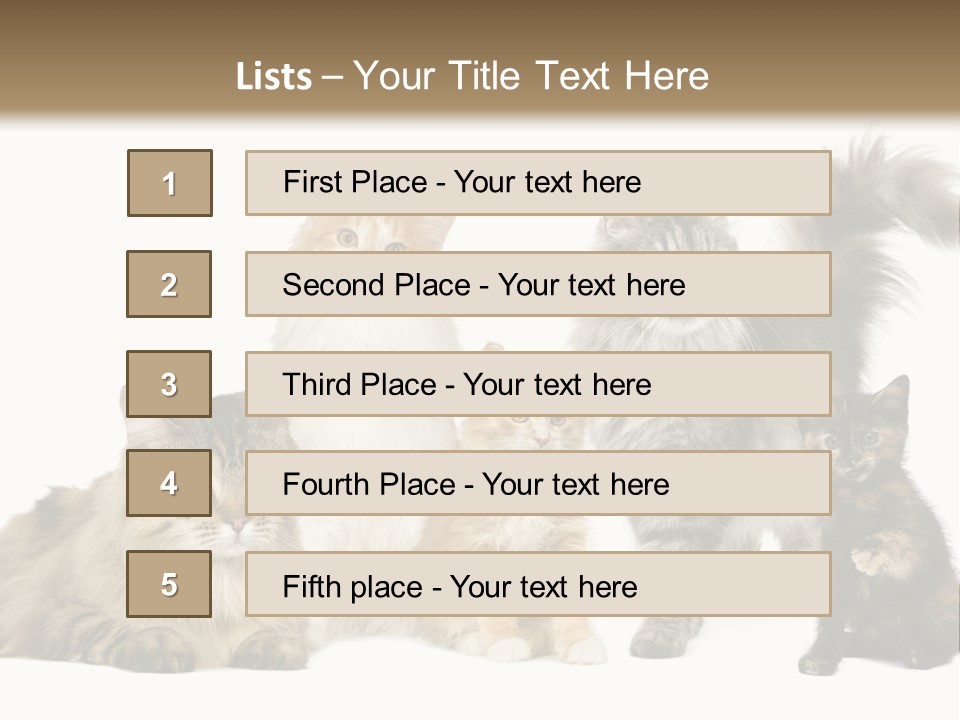This screenshot has width=960, height=720.
Task: Click the number 5 box
Action: pyautogui.click(x=169, y=584)
